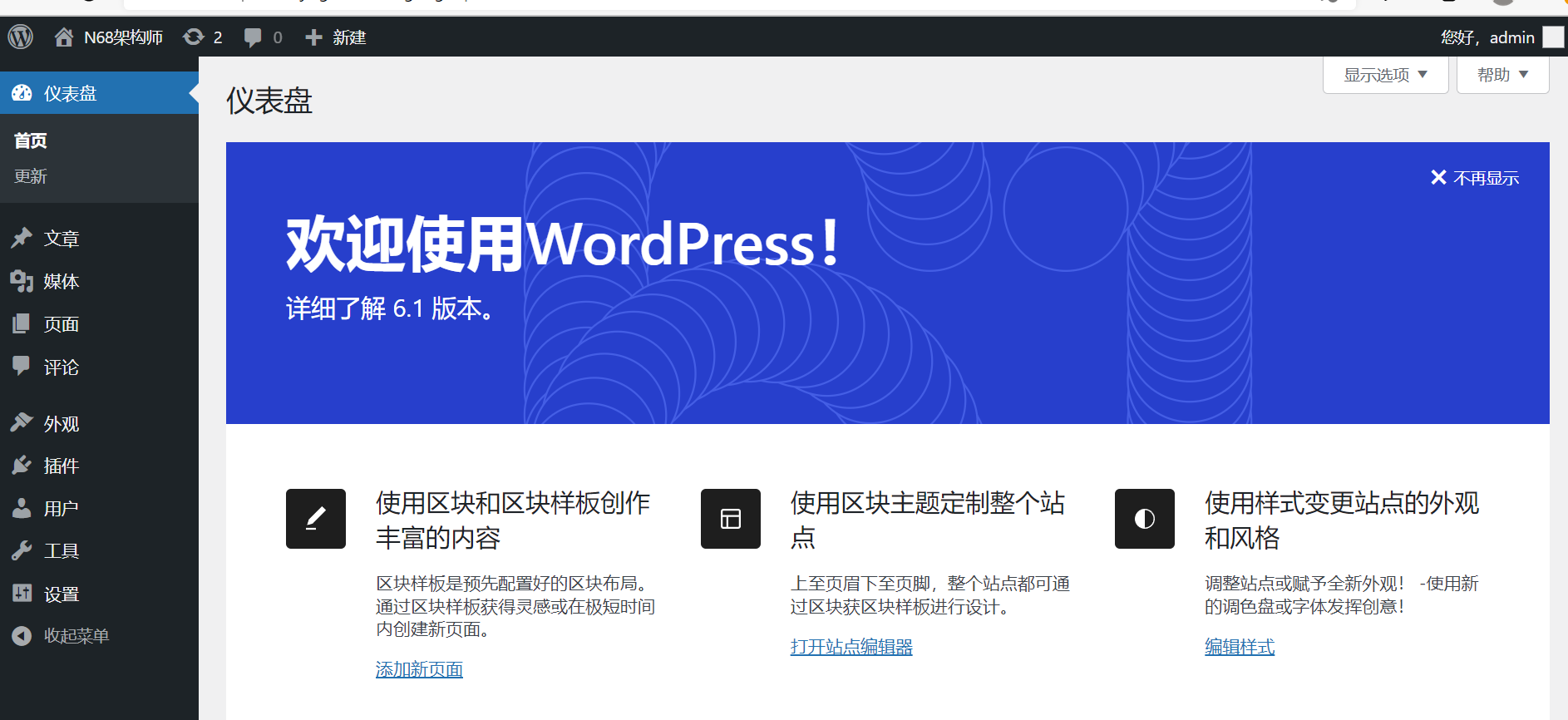Image resolution: width=1568 pixels, height=720 pixels.
Task: Open the updates refresh icon showing 2
Action: [x=194, y=37]
